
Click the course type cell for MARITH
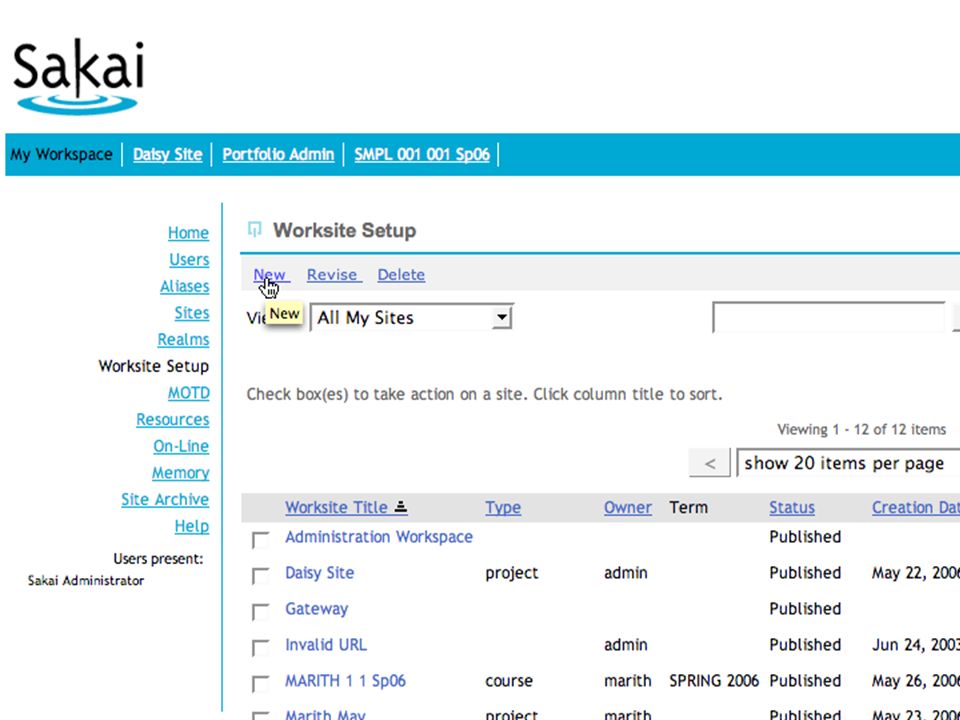(509, 681)
